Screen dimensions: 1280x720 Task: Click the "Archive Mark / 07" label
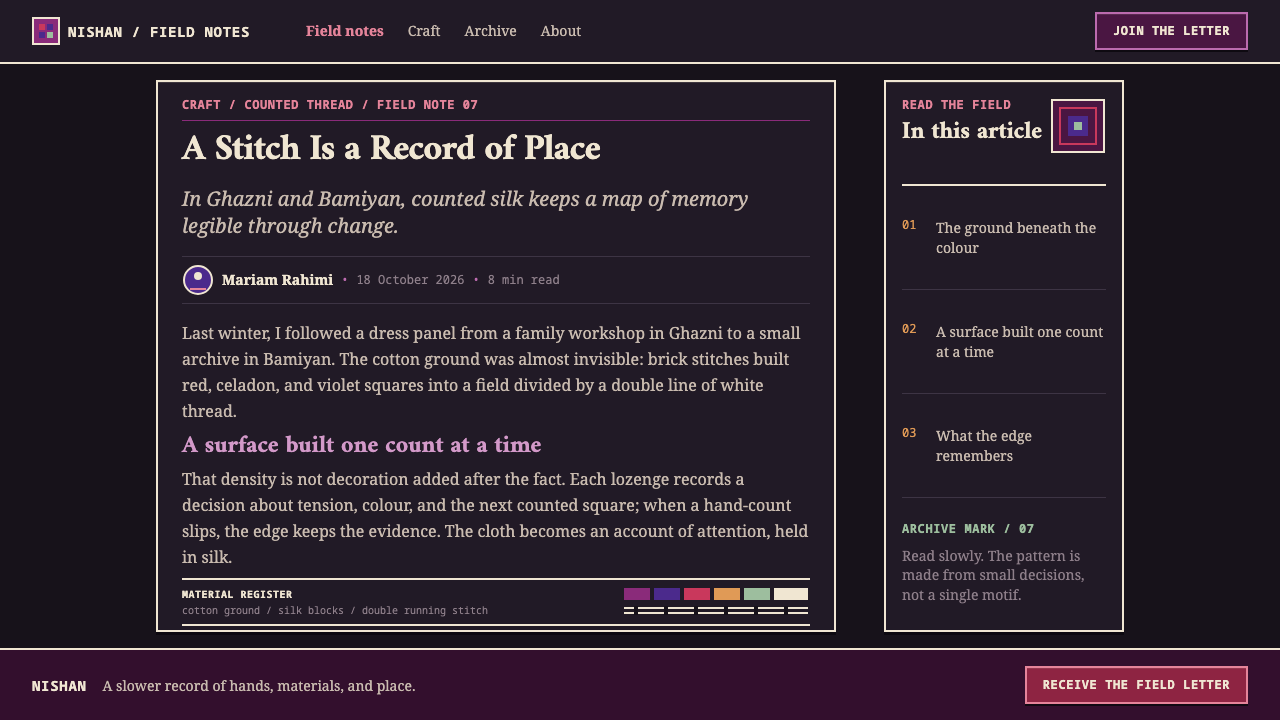[968, 529]
